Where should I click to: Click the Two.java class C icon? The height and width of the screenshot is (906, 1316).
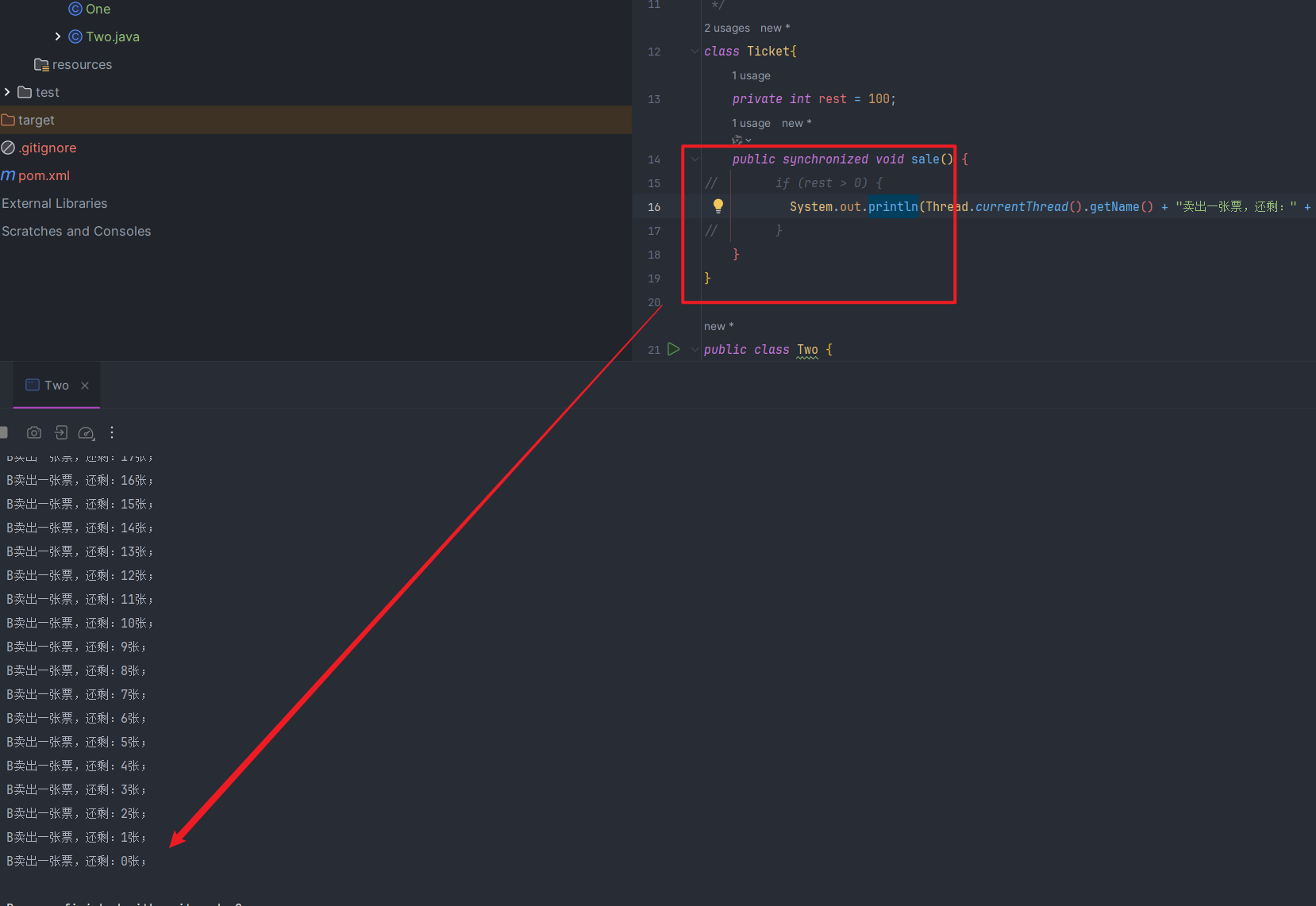coord(75,36)
